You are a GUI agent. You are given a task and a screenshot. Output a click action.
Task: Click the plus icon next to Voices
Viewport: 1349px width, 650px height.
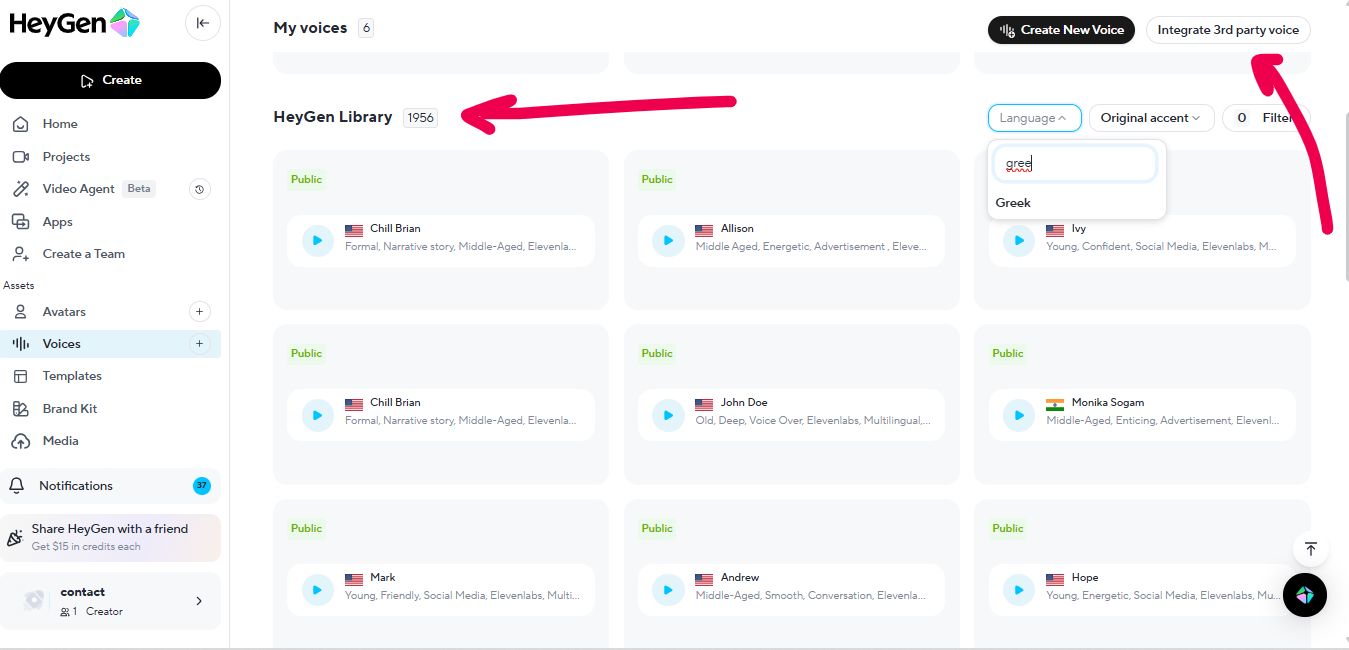coord(199,344)
